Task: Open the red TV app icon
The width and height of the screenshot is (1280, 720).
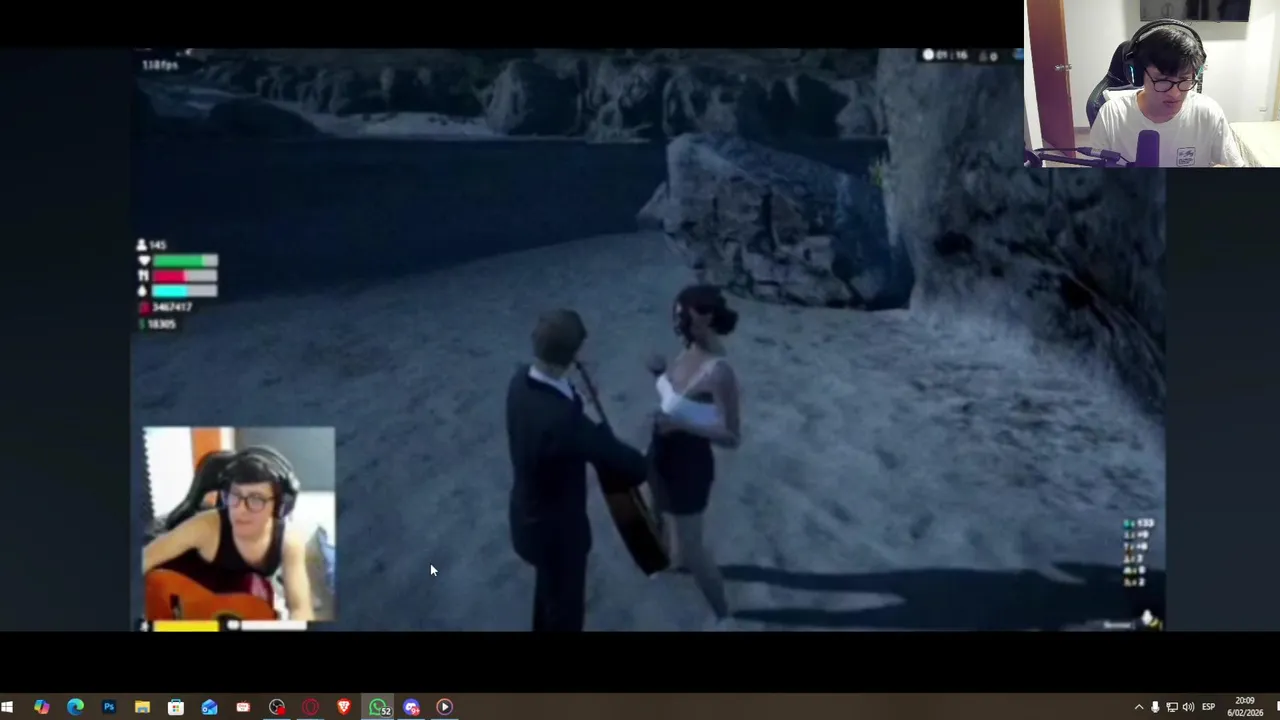Action: coord(243,707)
